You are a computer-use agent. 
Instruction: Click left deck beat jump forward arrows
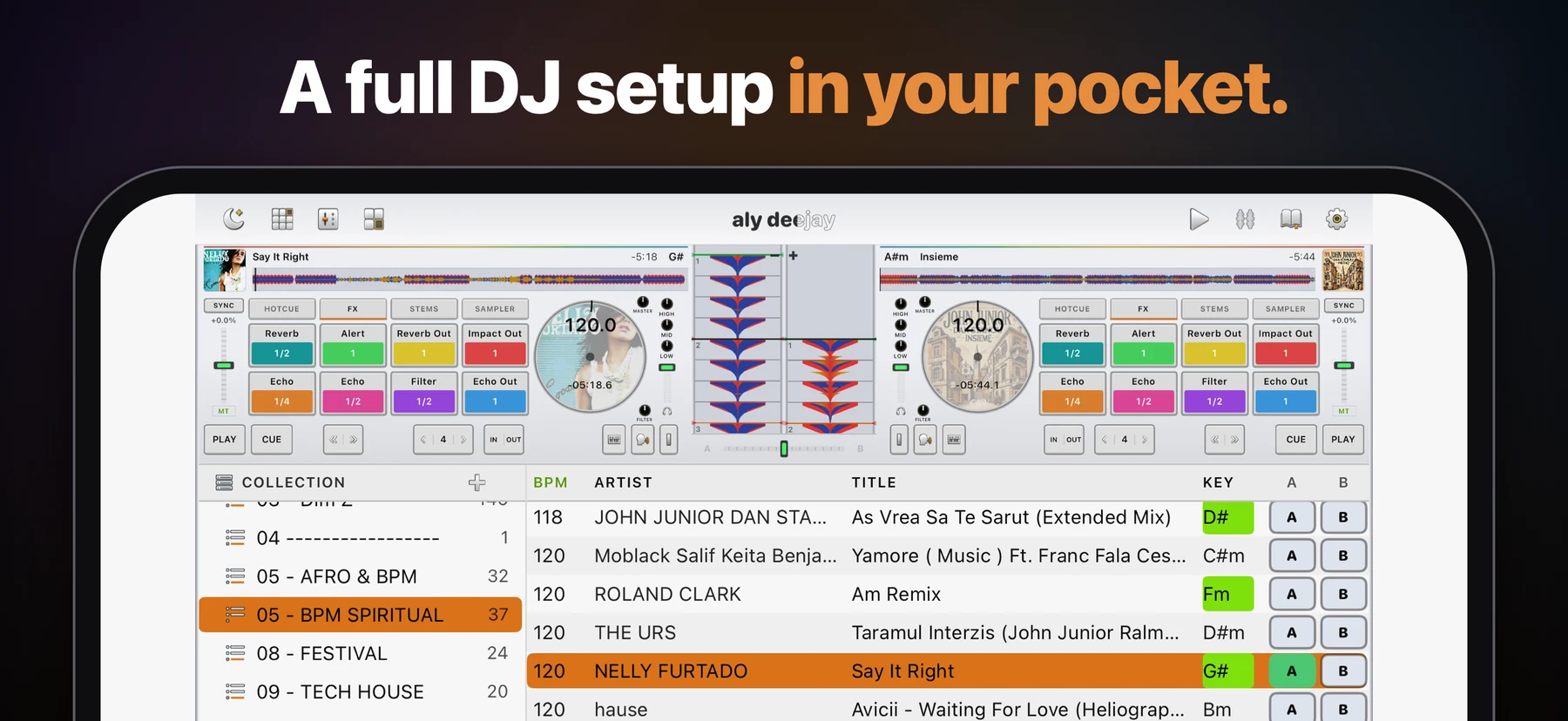(353, 440)
